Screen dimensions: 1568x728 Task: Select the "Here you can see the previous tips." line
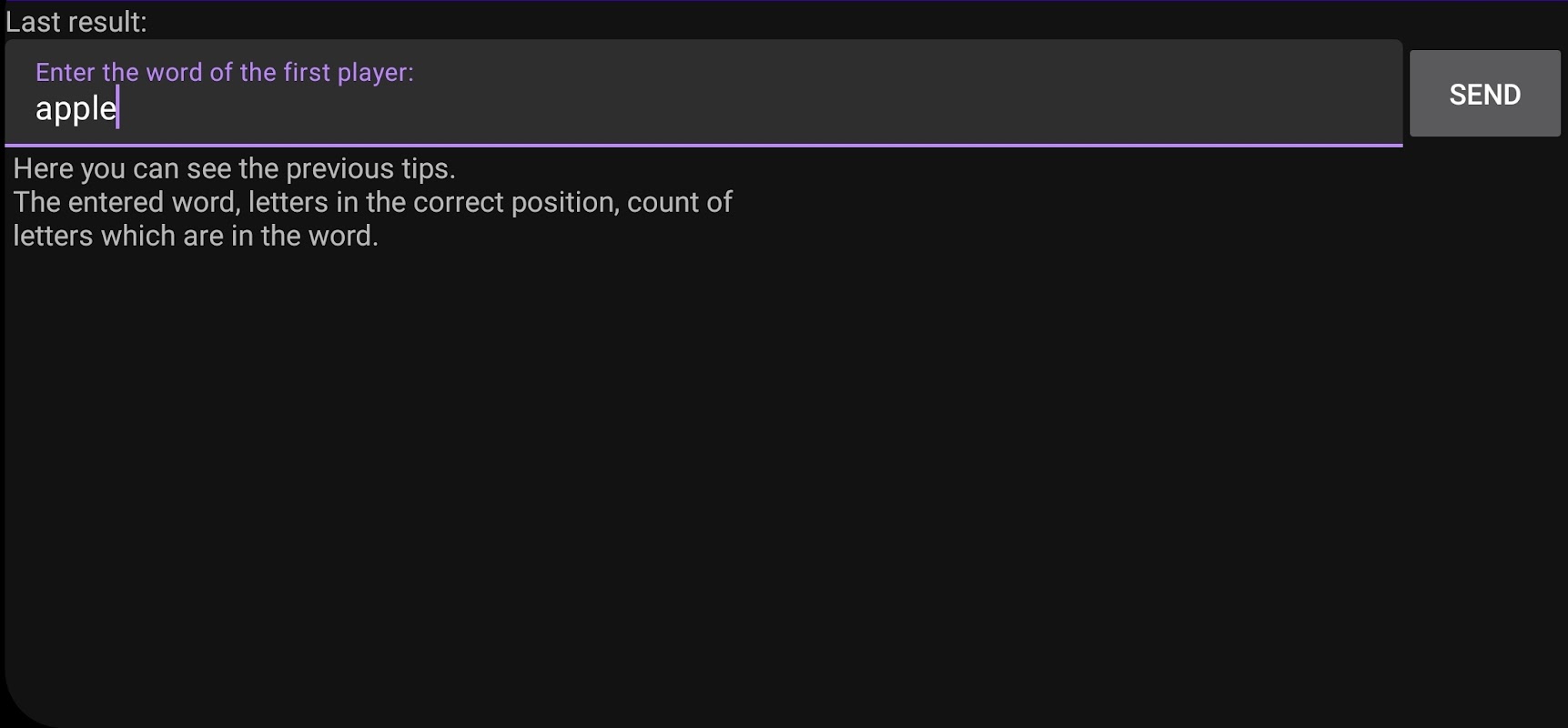coord(234,169)
